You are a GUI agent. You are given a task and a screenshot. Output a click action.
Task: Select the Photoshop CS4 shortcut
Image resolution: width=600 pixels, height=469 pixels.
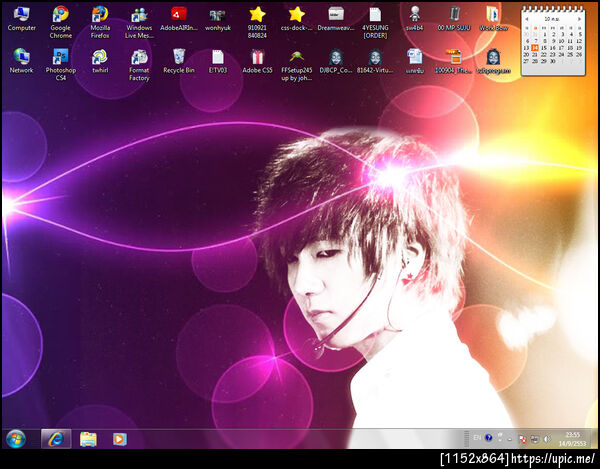coord(60,64)
